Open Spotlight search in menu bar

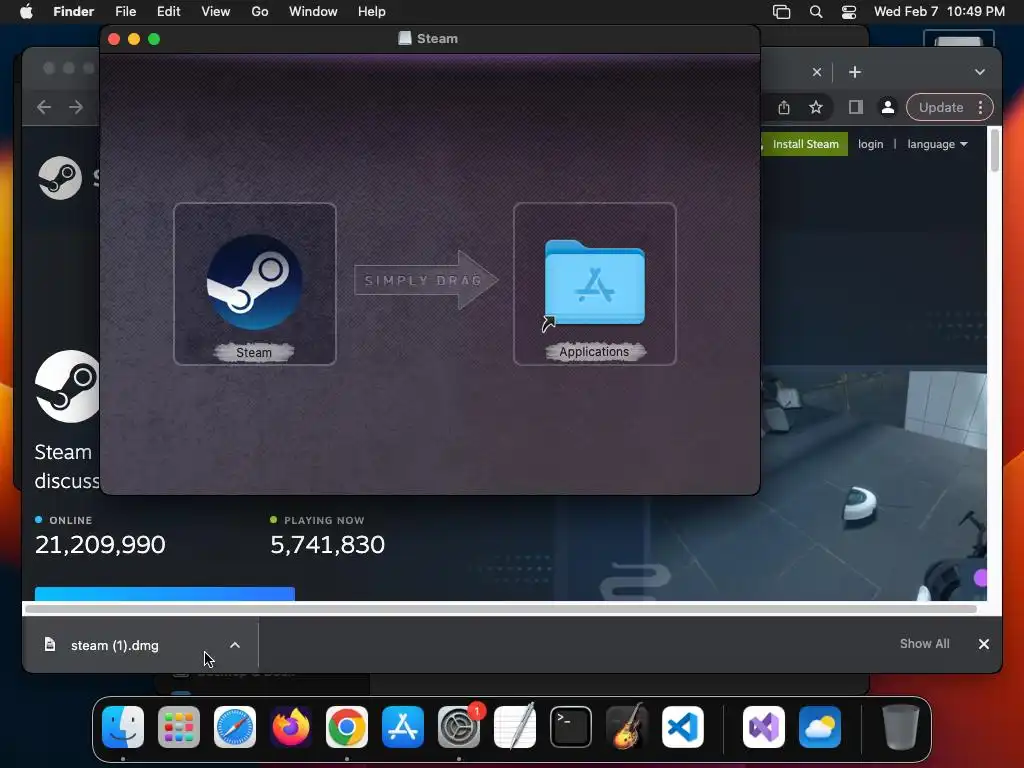[x=816, y=12]
